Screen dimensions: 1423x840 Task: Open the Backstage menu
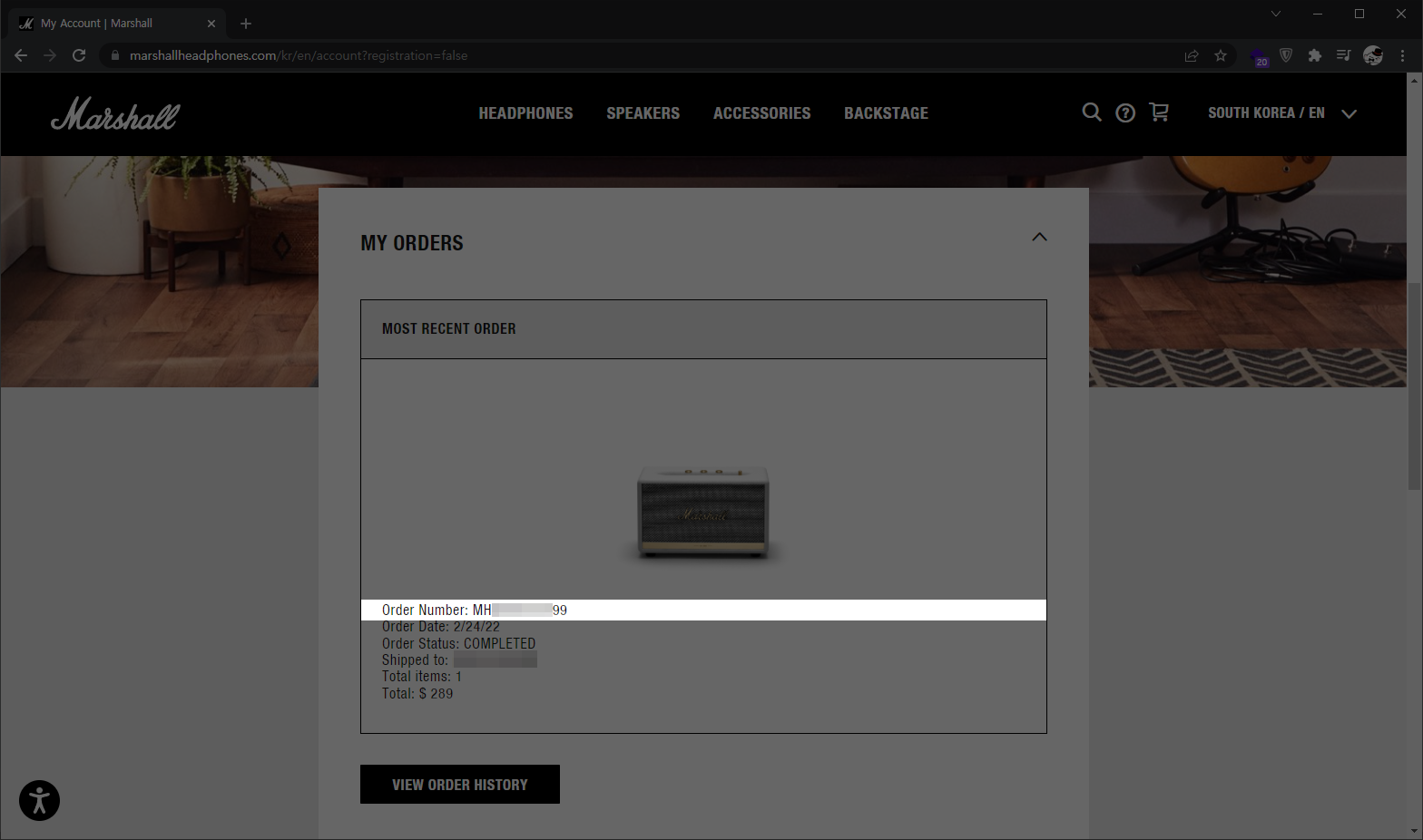pyautogui.click(x=887, y=113)
